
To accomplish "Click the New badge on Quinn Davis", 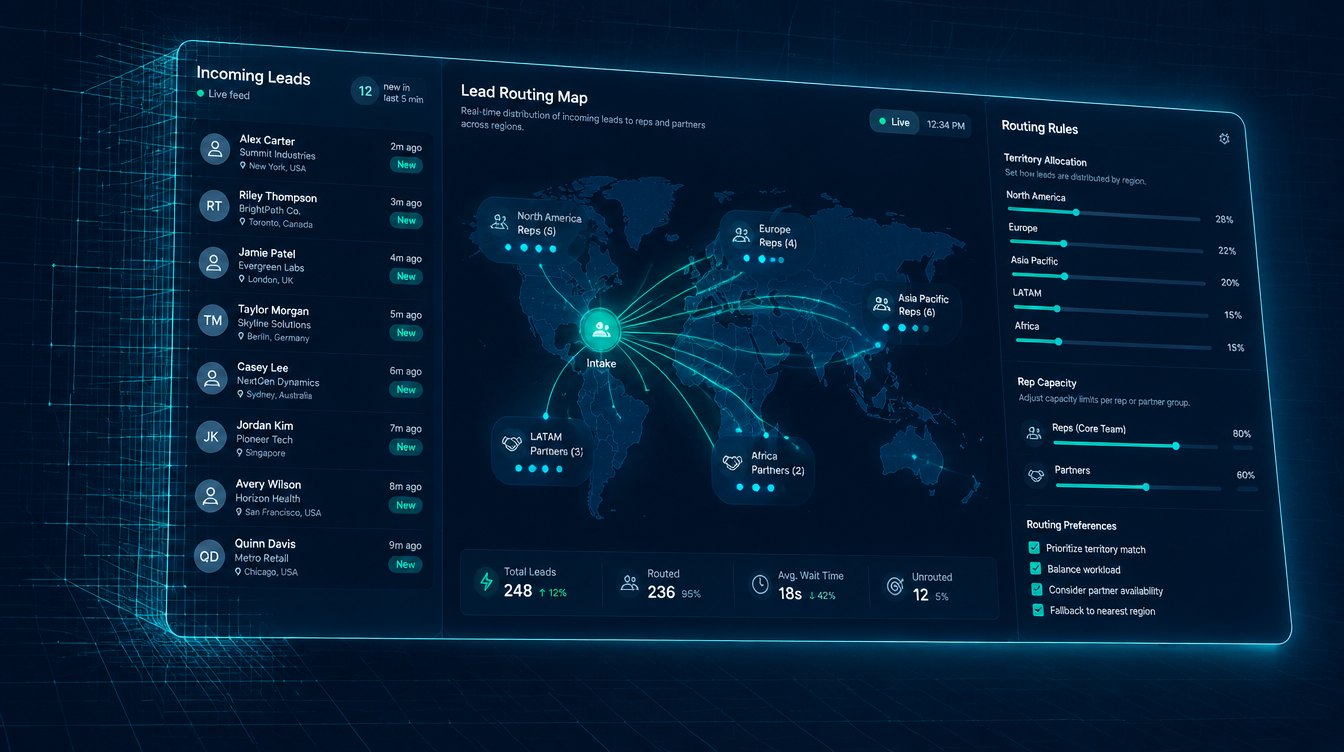I will pyautogui.click(x=405, y=565).
